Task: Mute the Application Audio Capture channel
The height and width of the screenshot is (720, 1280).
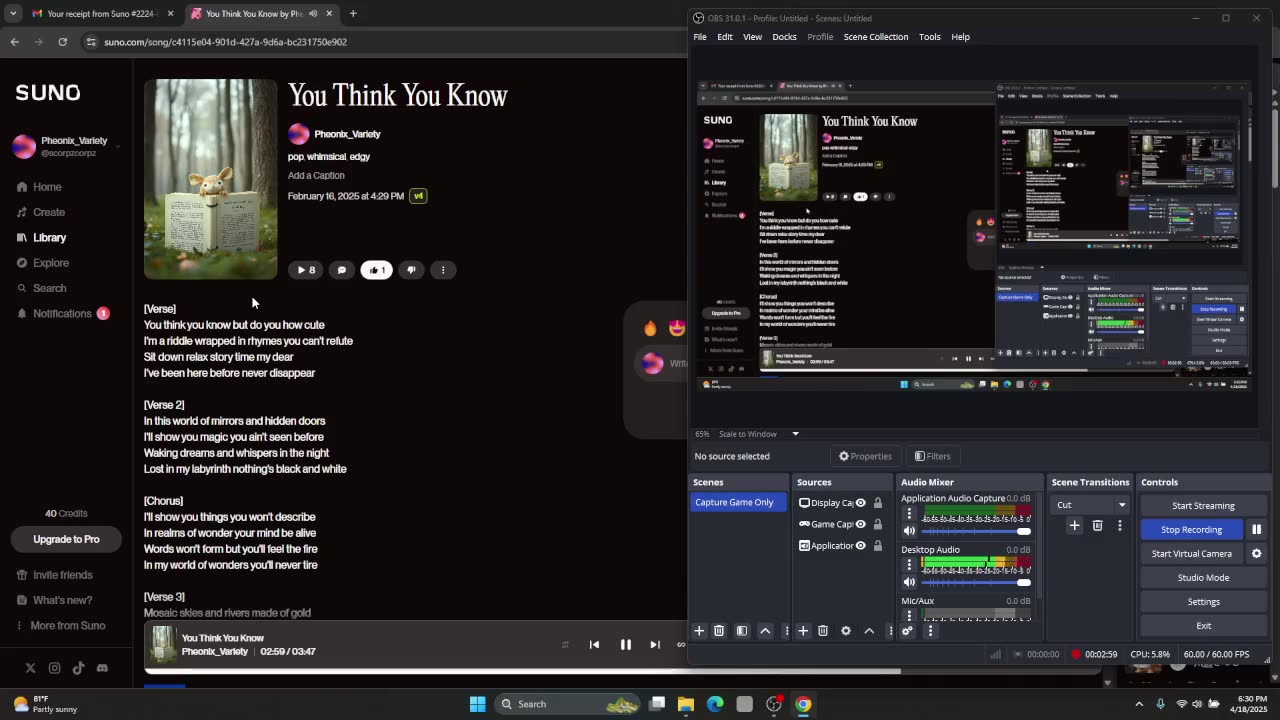Action: tap(909, 531)
